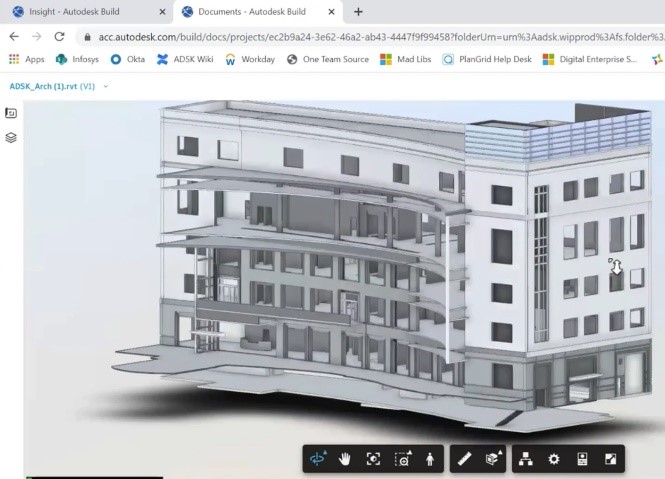Screen dimensions: 665x479
Task: Toggle the Section Analysis box tool
Action: pyautogui.click(x=492, y=459)
